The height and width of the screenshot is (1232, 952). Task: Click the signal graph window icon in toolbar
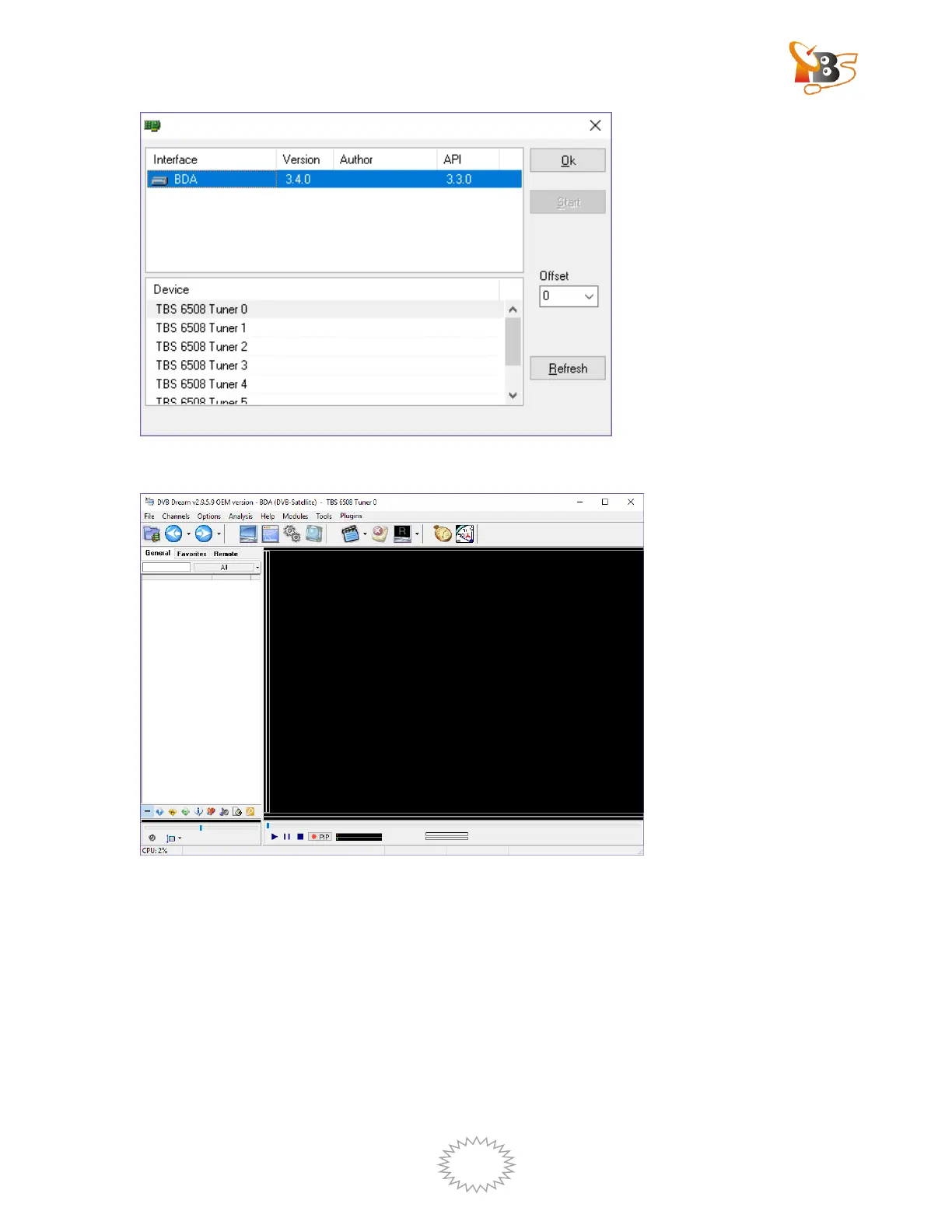coord(270,534)
